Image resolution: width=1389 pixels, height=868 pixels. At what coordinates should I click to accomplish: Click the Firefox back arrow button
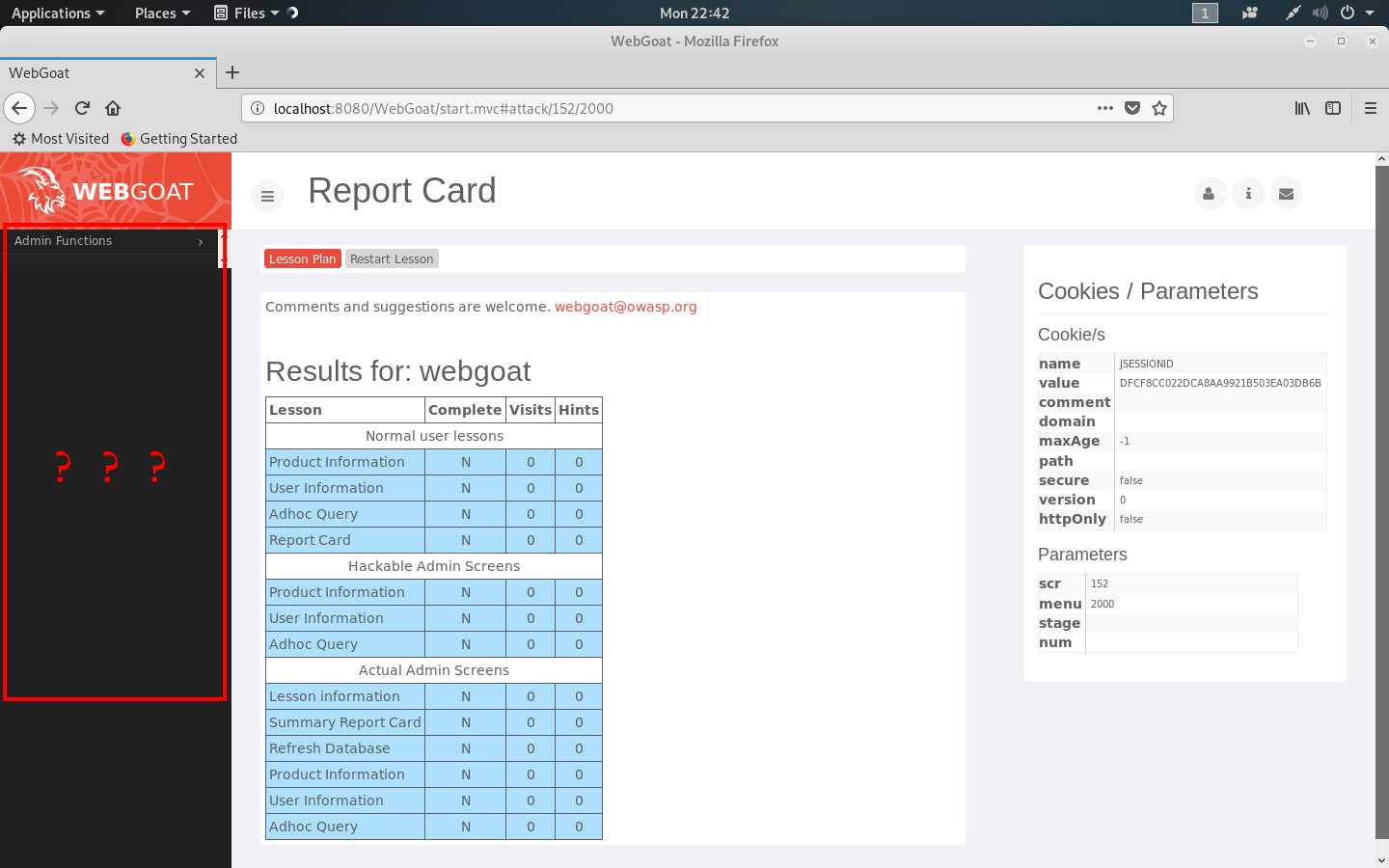pos(19,108)
